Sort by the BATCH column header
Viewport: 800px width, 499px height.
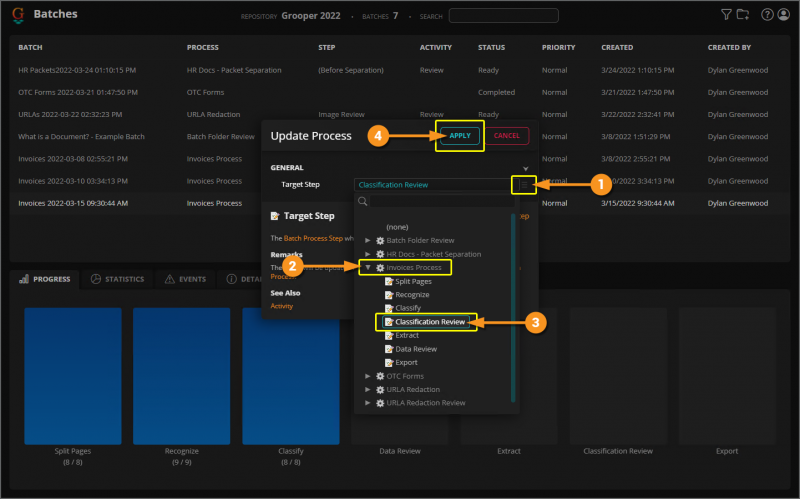(x=30, y=47)
